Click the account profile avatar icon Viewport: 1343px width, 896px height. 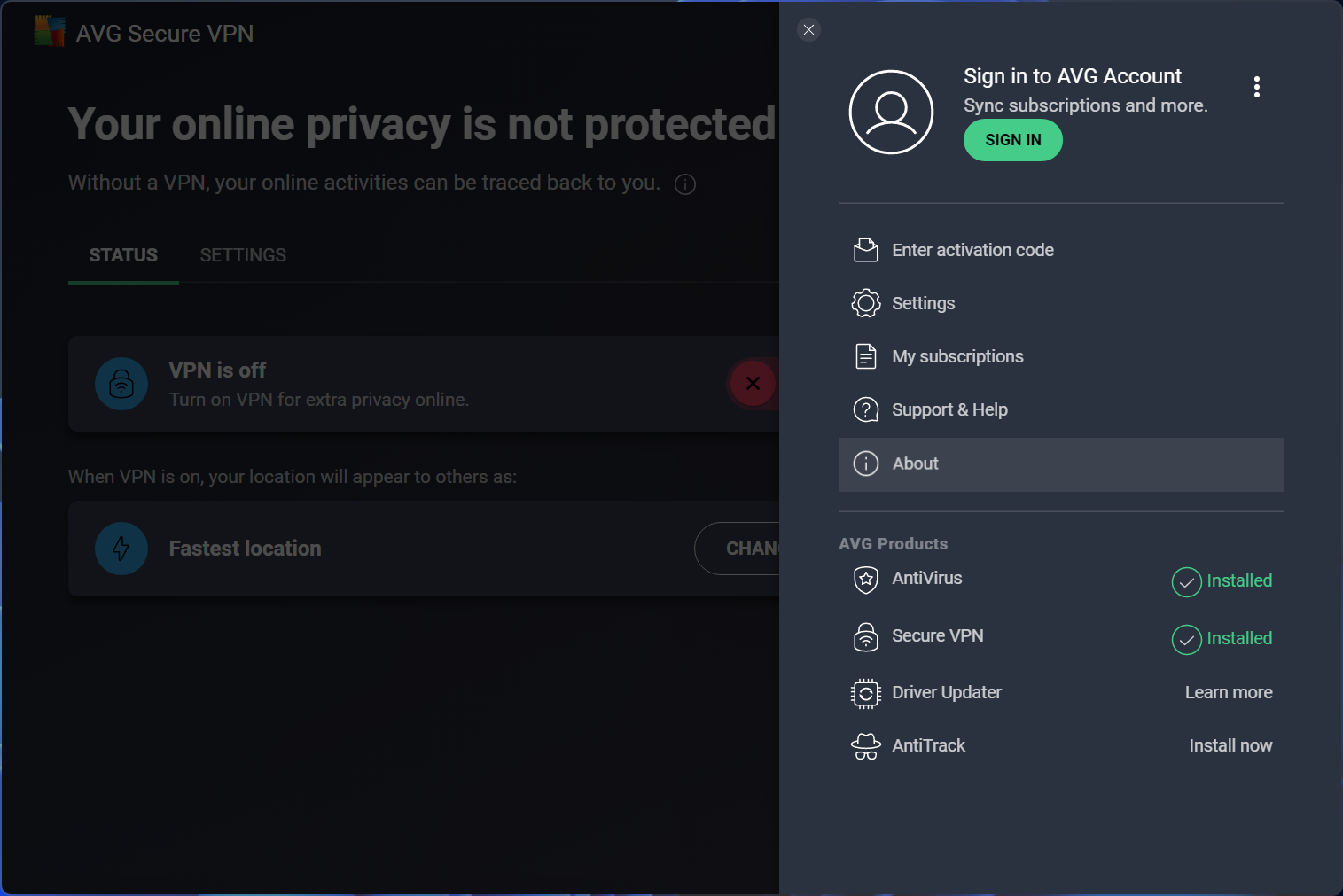tap(891, 113)
